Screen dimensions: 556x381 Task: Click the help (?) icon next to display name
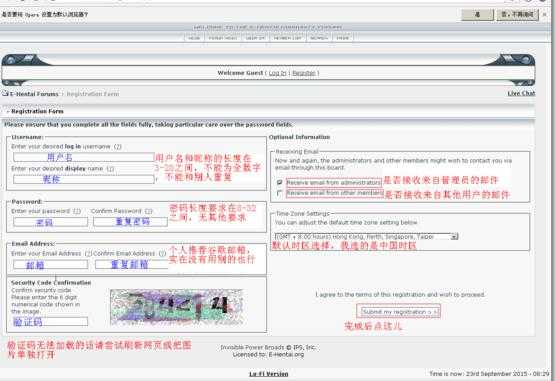click(x=110, y=169)
